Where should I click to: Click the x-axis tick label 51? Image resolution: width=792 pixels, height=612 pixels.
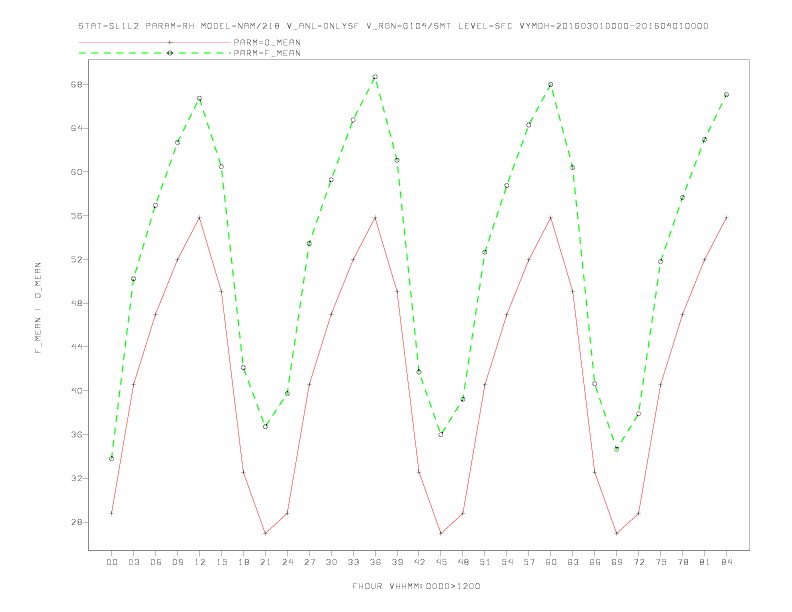(485, 562)
